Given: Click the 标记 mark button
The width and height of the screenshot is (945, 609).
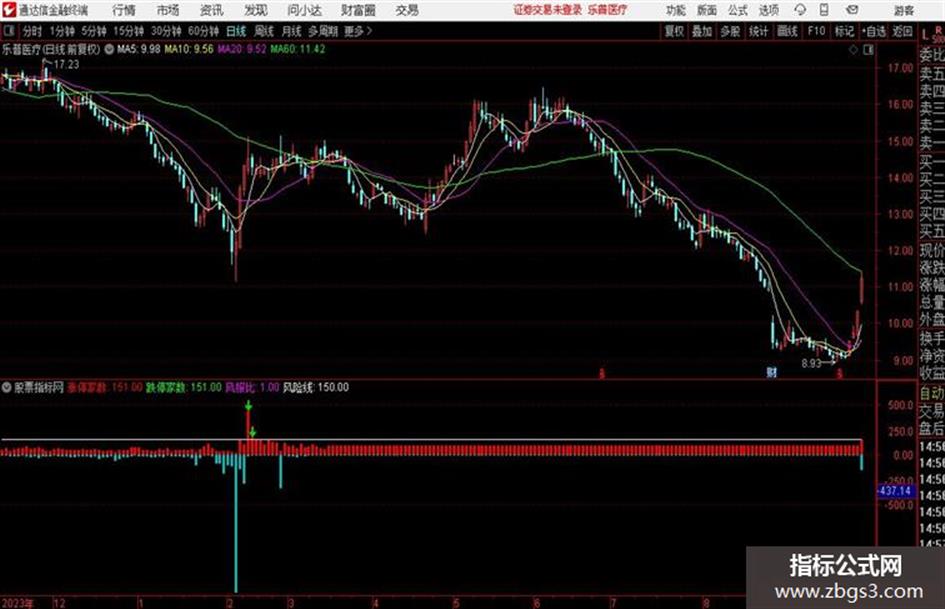Looking at the screenshot, I should (x=844, y=31).
